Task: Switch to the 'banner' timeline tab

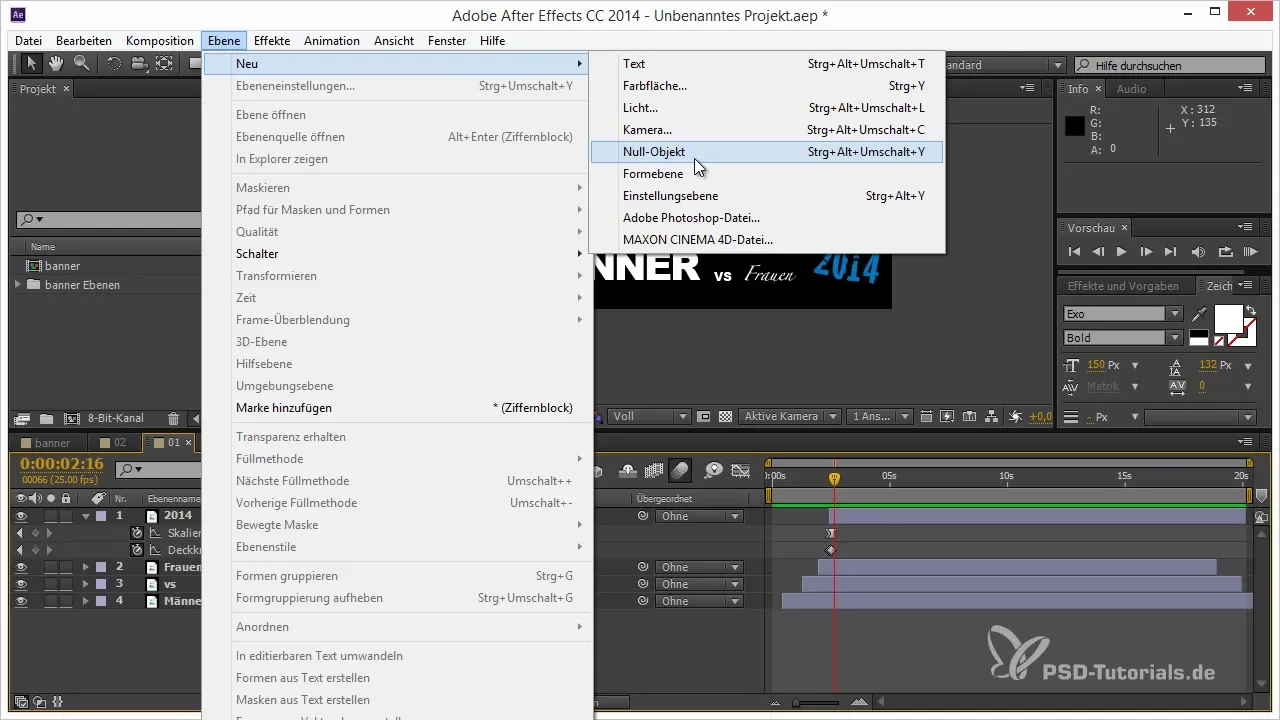Action: click(x=52, y=442)
